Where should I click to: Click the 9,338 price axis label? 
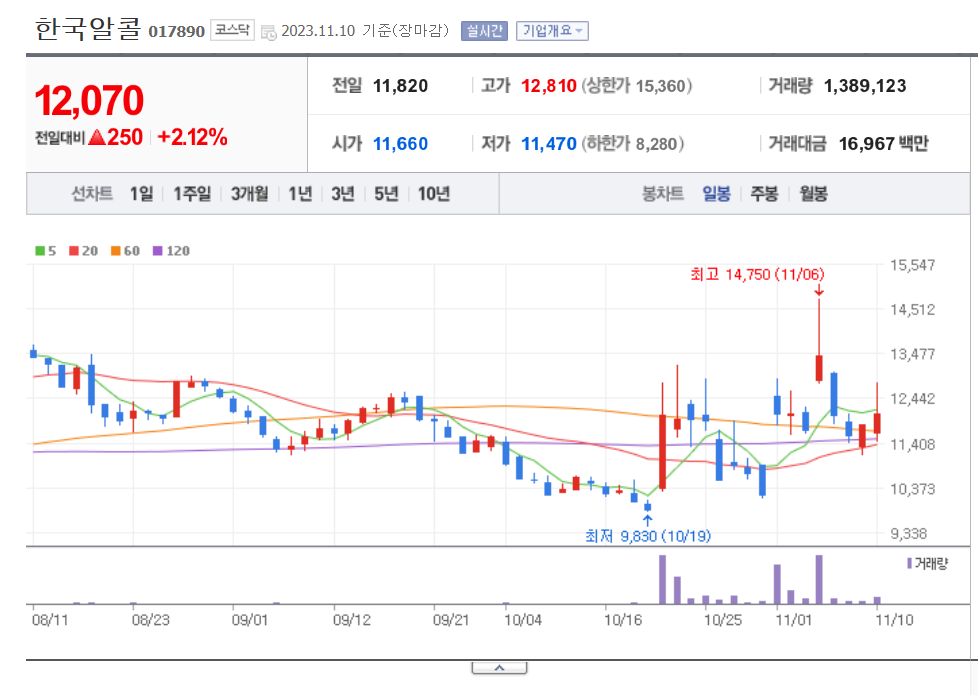(908, 534)
